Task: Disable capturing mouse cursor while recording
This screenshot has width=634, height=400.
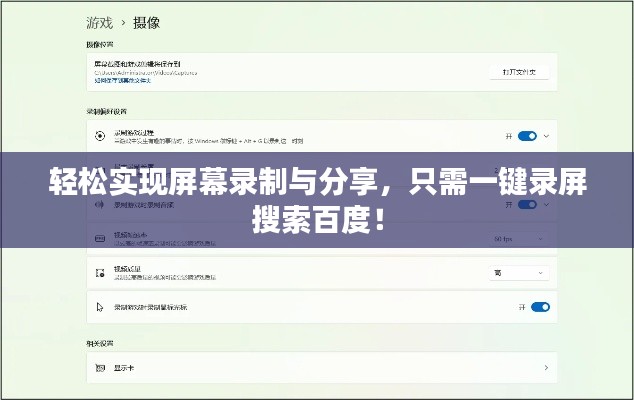Action: [x=539, y=307]
